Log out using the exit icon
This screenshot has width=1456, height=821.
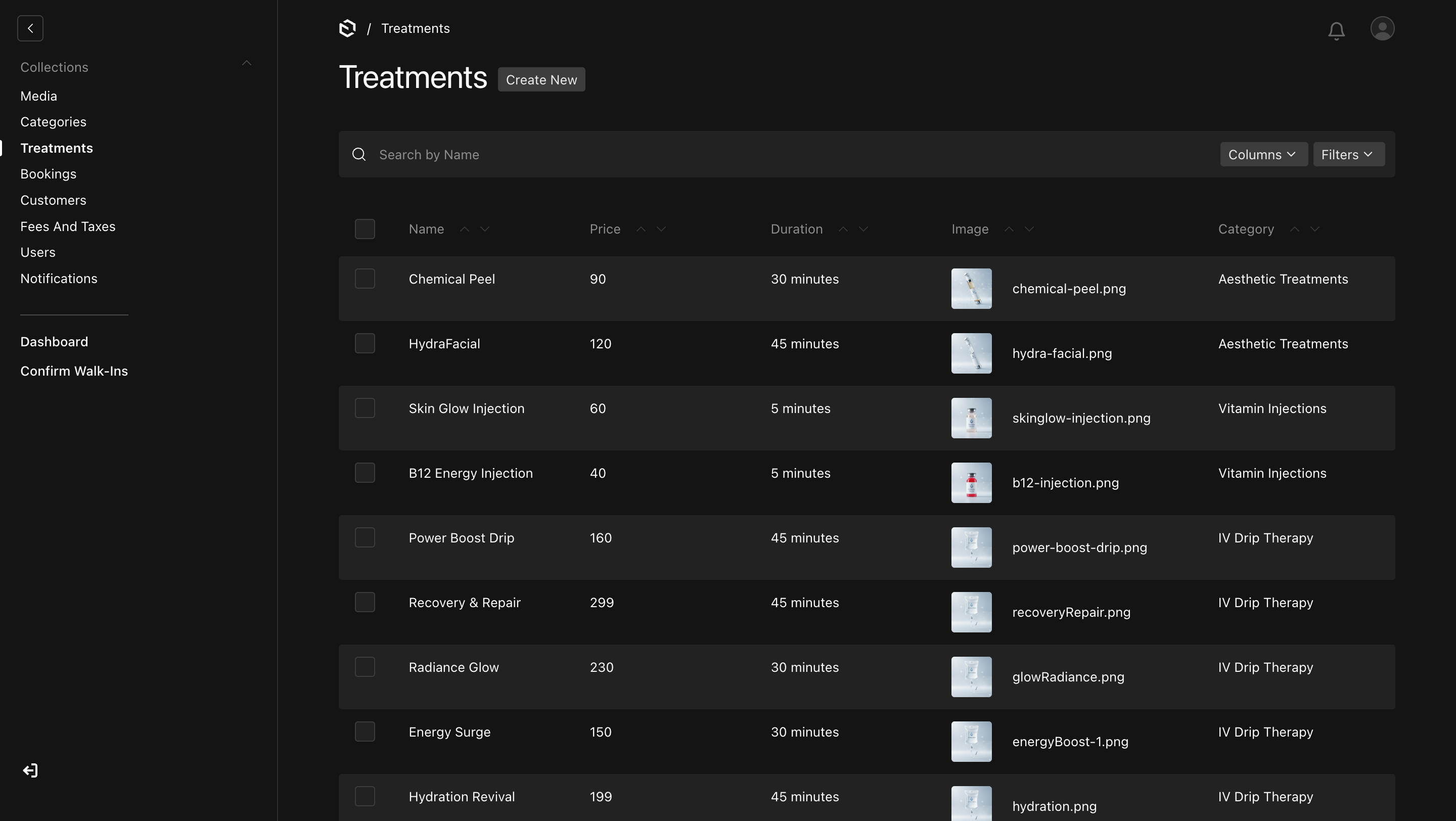coord(30,769)
